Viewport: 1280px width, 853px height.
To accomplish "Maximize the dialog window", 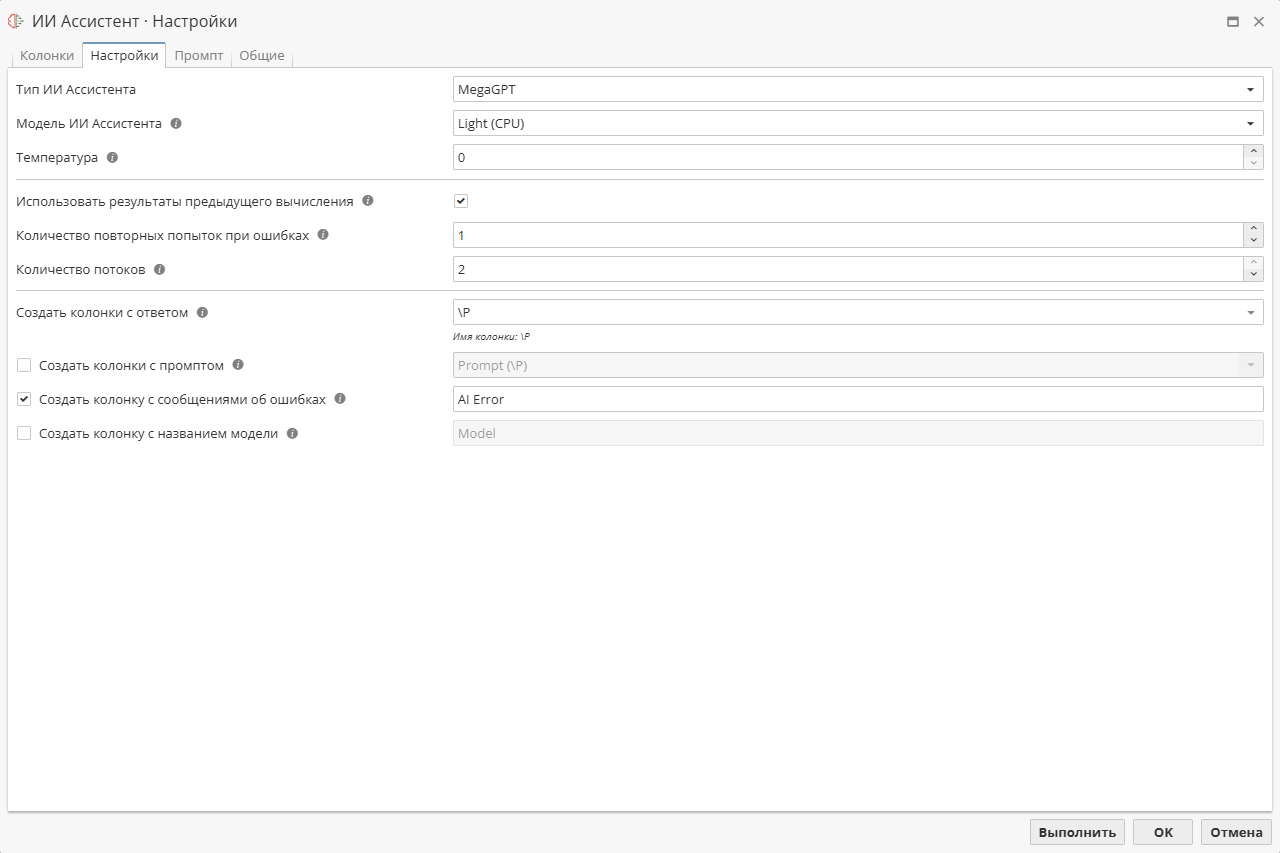I will pos(1233,21).
